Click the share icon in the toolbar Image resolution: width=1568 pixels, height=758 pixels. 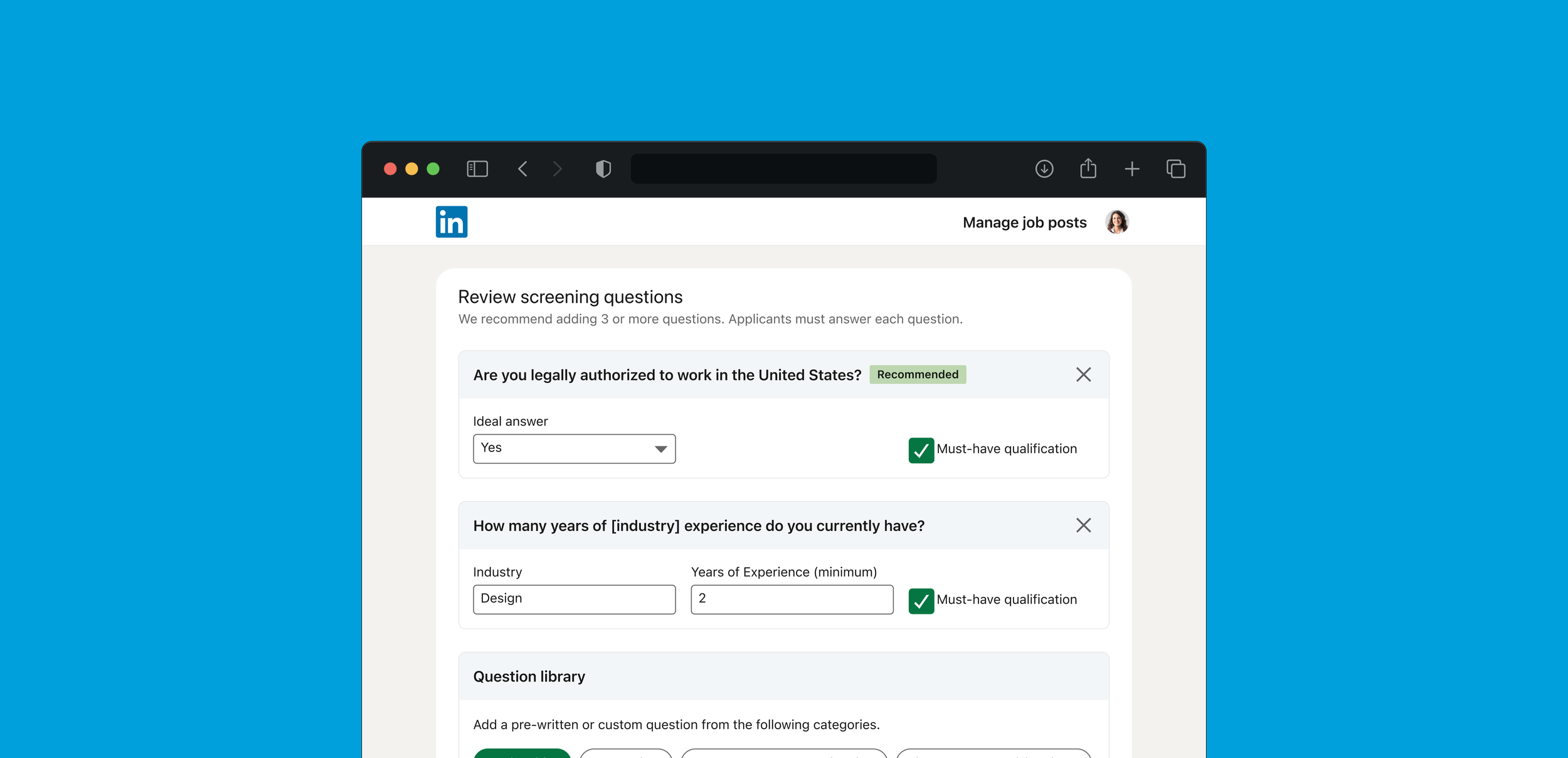1088,169
